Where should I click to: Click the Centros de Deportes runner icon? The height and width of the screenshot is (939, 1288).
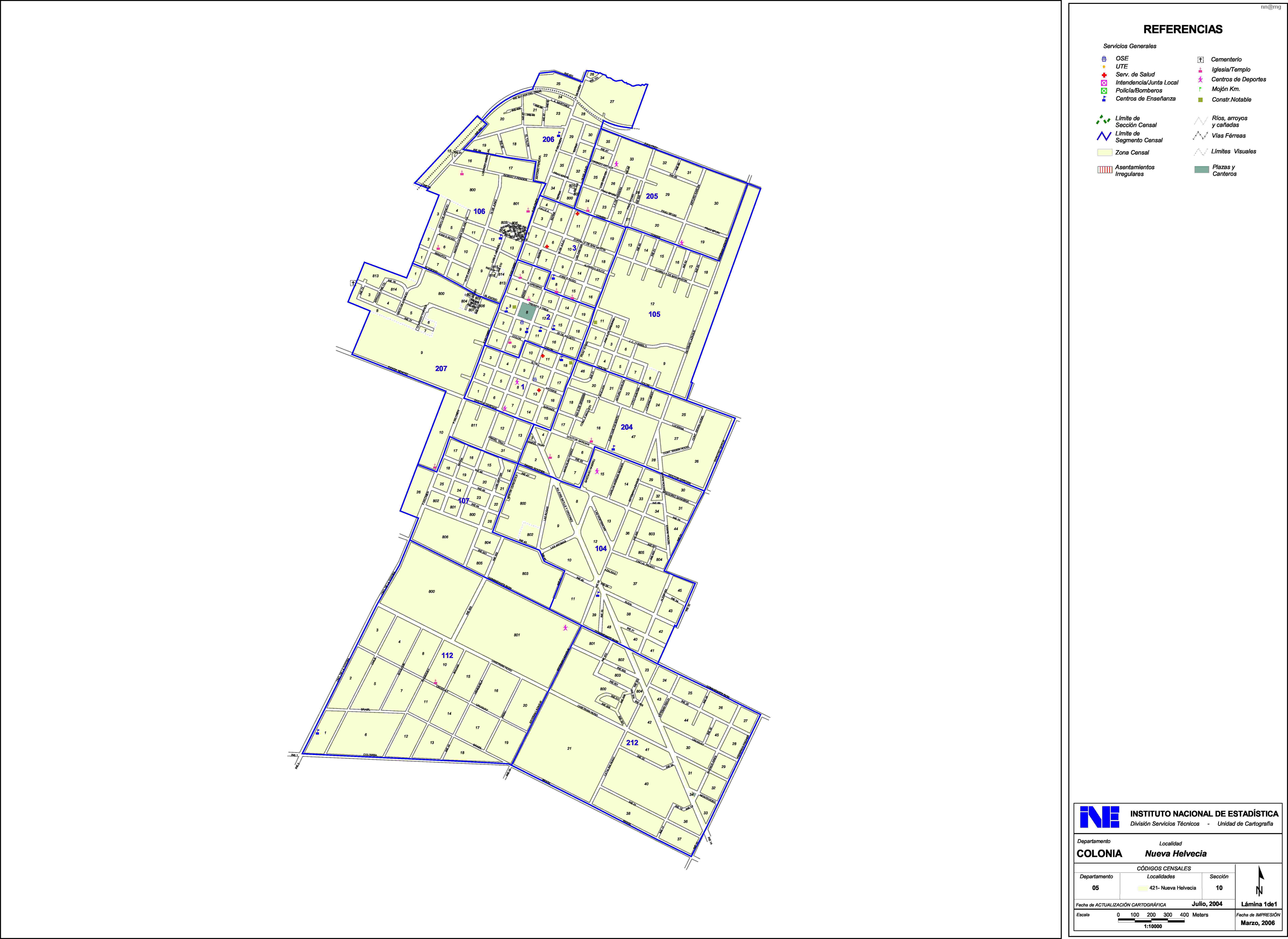1201,80
